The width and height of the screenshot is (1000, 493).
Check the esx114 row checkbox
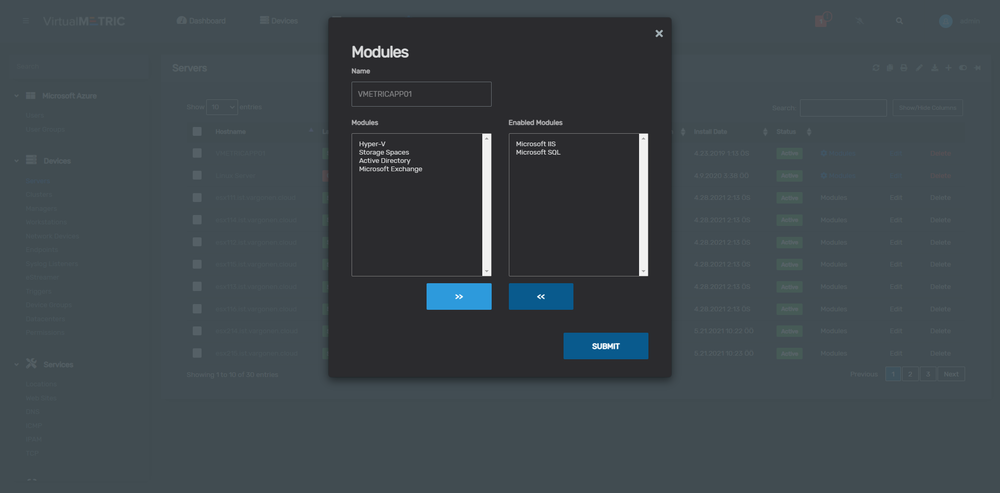pos(197,220)
